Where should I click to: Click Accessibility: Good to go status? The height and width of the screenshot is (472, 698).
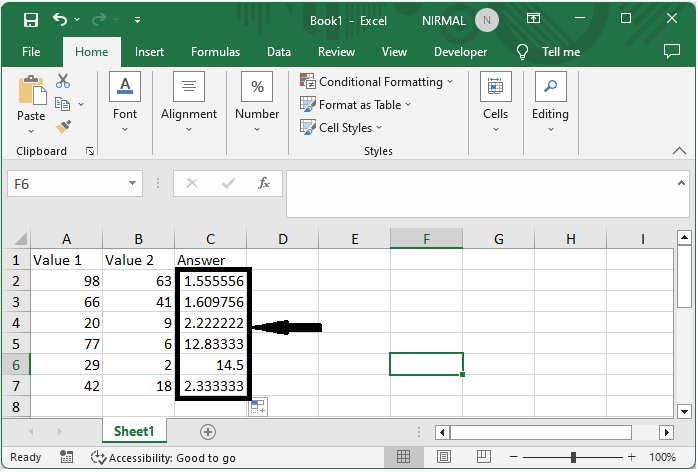(x=164, y=457)
